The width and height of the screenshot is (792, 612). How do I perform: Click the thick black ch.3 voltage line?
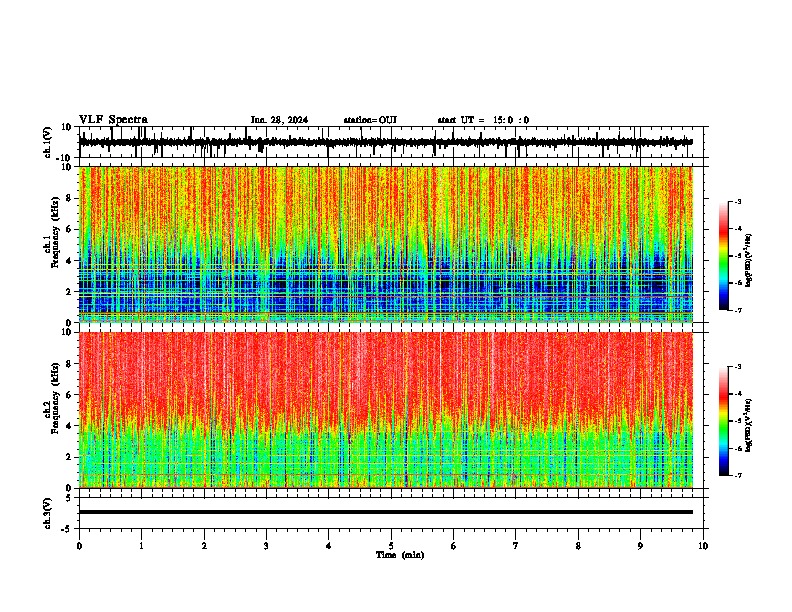click(x=386, y=512)
